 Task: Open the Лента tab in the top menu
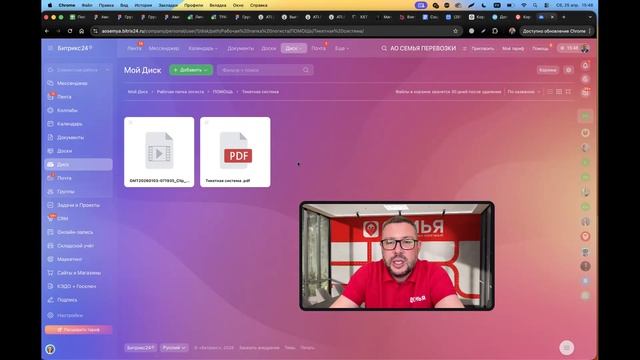tap(134, 49)
